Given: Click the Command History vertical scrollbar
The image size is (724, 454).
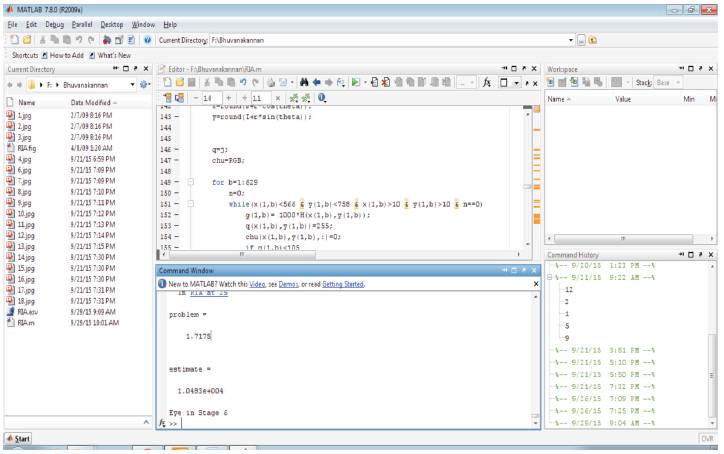Looking at the screenshot, I should [x=712, y=374].
